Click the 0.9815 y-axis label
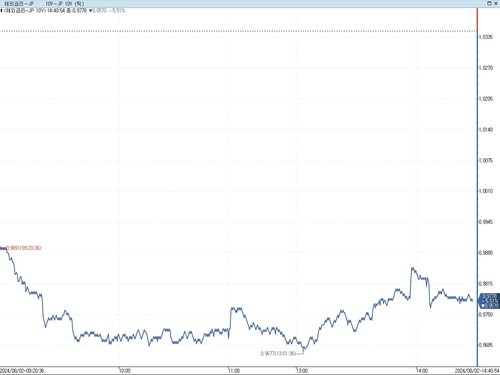 (486, 284)
